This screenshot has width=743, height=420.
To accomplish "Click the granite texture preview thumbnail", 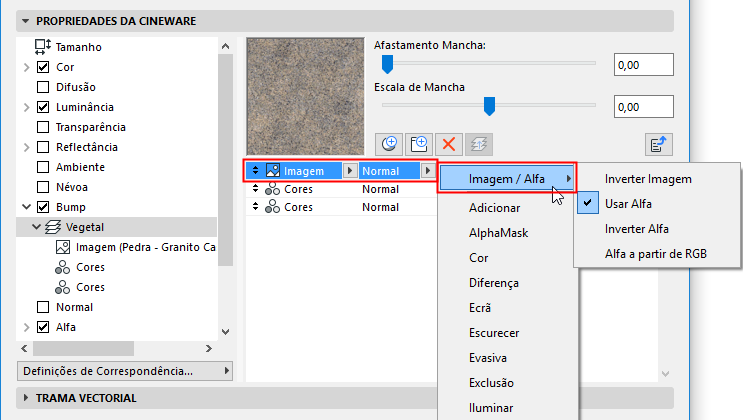I will 306,96.
